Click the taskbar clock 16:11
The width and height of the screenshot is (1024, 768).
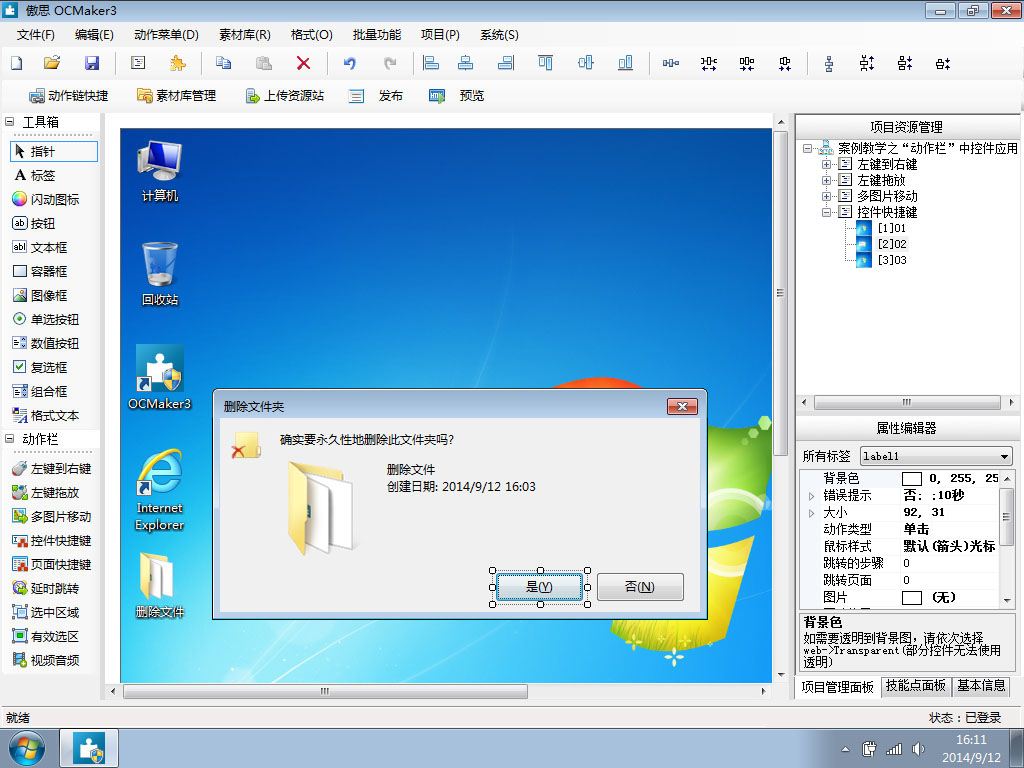pos(971,740)
